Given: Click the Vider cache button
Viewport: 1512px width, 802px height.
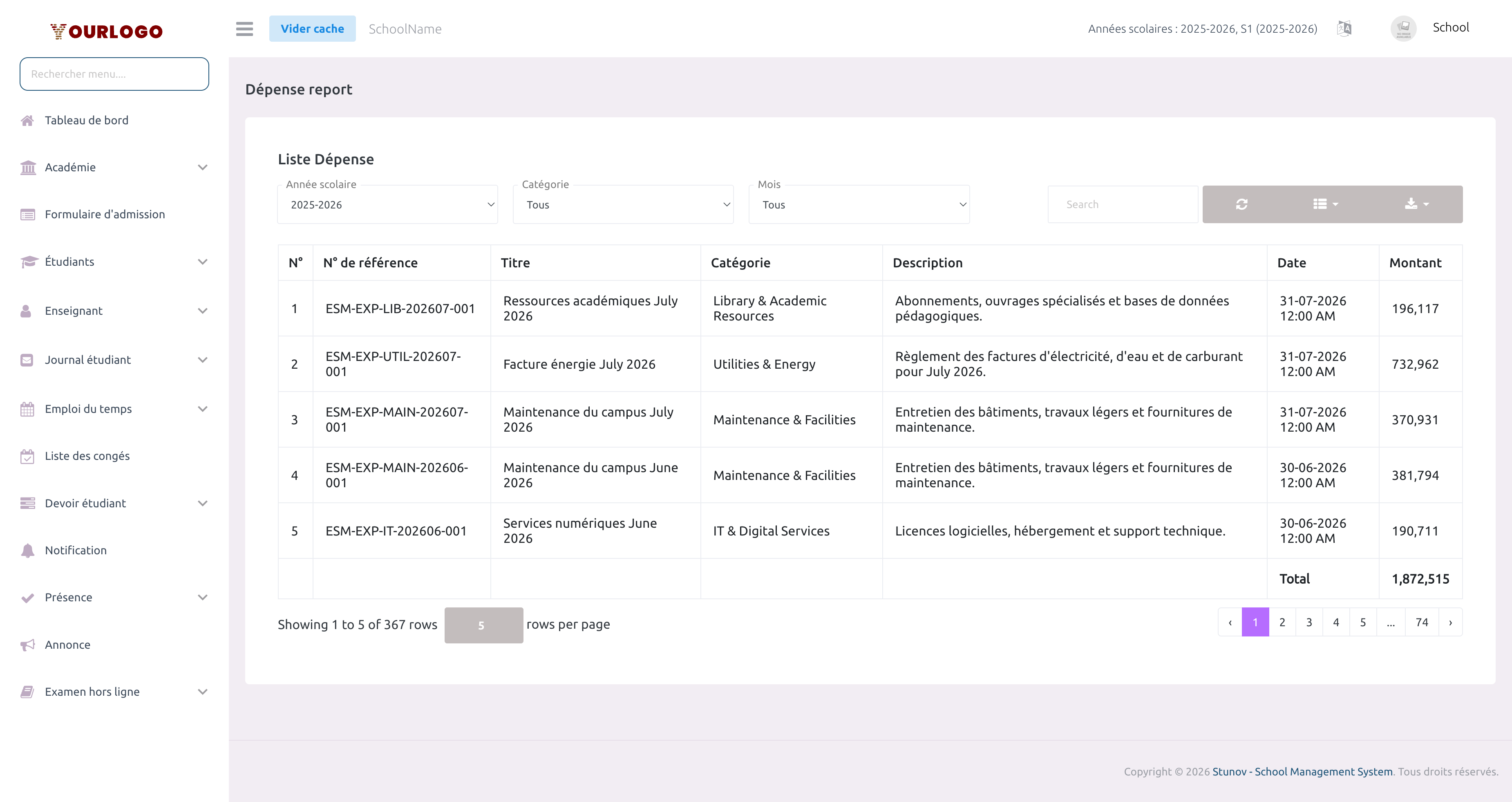Looking at the screenshot, I should [x=312, y=29].
